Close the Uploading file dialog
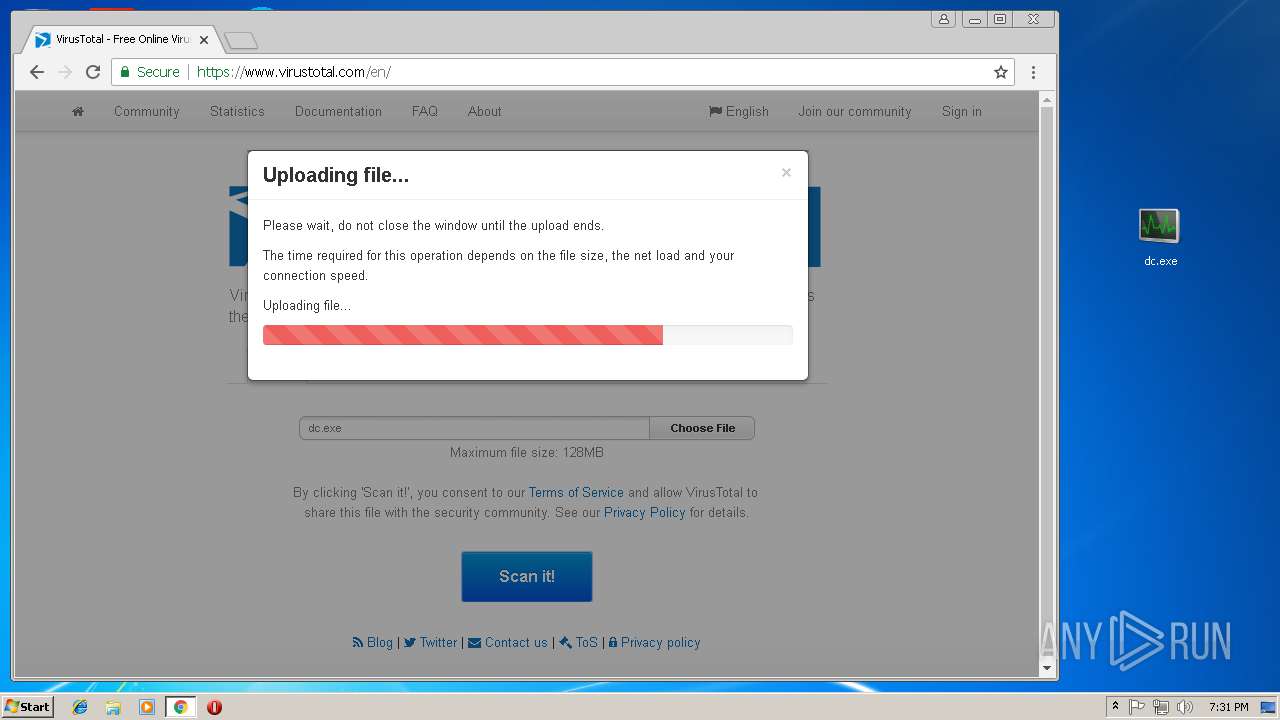The width and height of the screenshot is (1280, 720). click(x=786, y=172)
